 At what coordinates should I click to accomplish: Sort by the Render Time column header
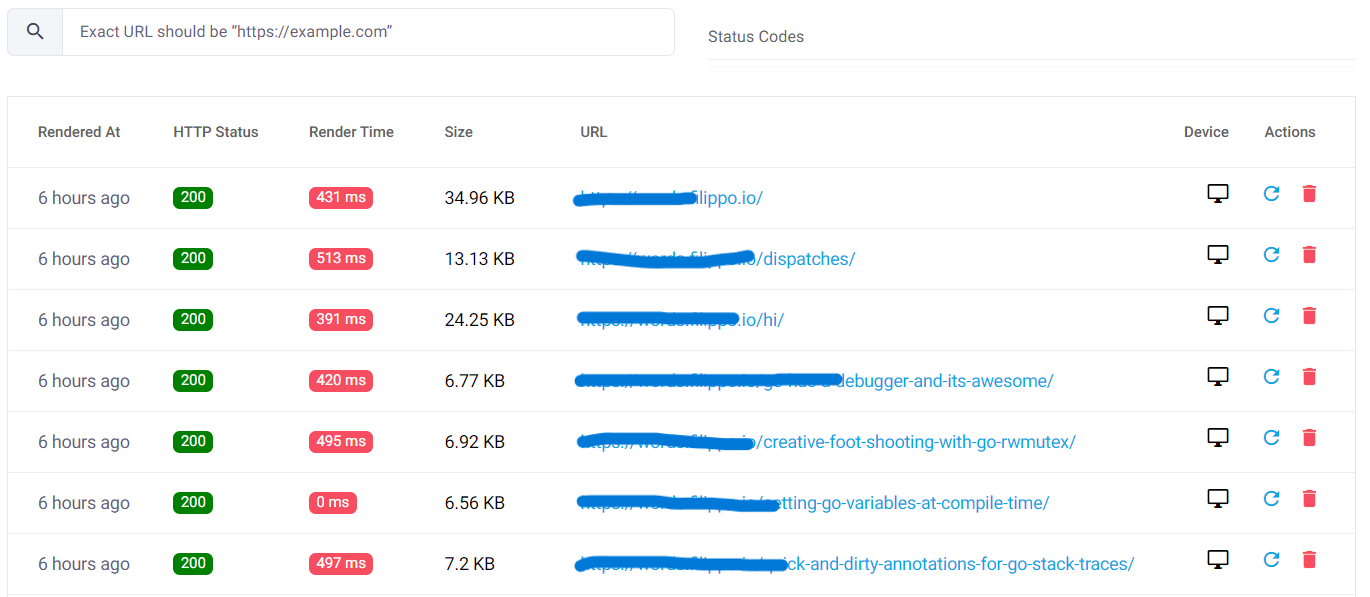tap(351, 132)
